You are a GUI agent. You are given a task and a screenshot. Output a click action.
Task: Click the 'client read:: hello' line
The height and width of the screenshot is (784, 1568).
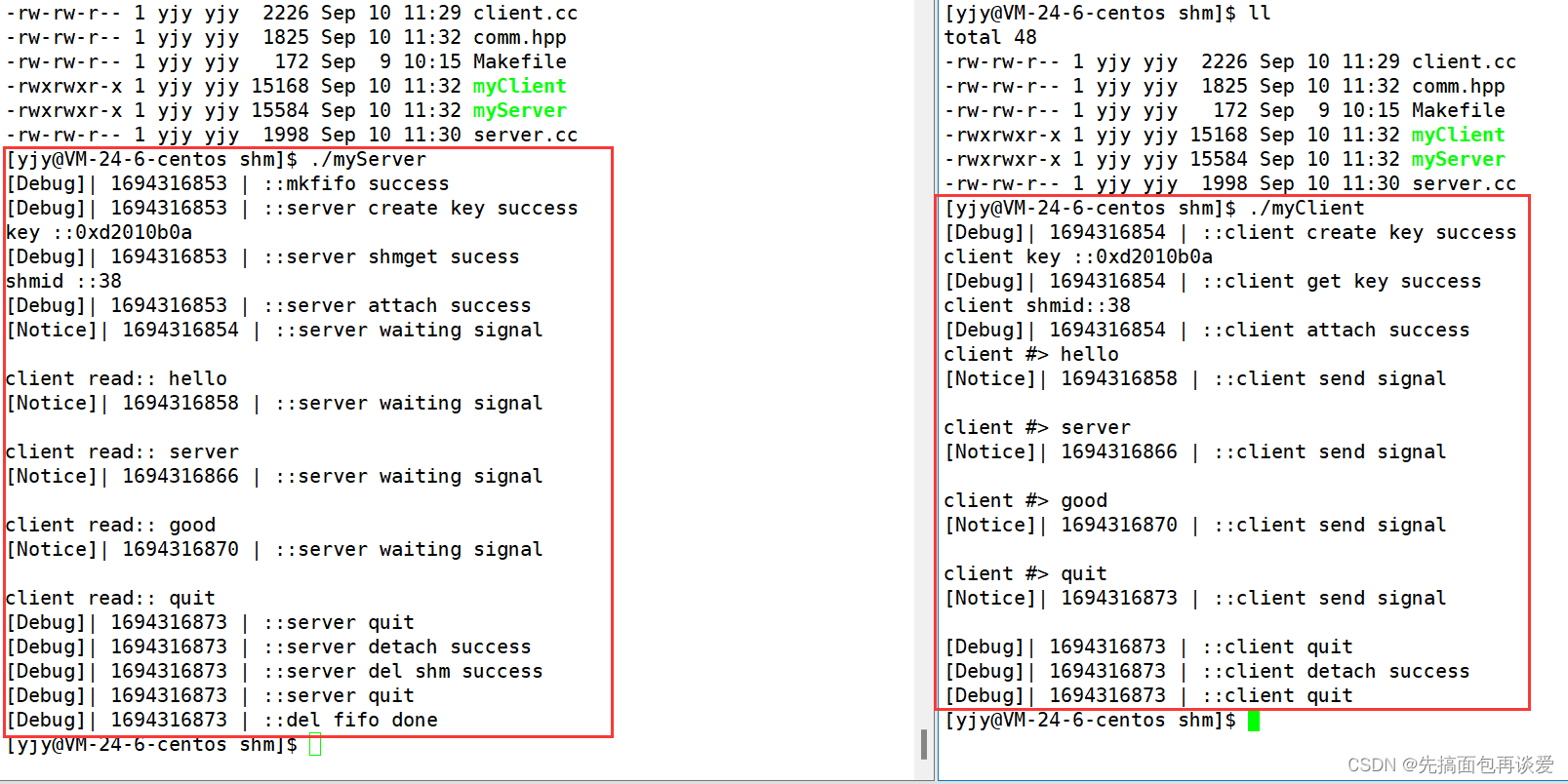[x=116, y=379]
